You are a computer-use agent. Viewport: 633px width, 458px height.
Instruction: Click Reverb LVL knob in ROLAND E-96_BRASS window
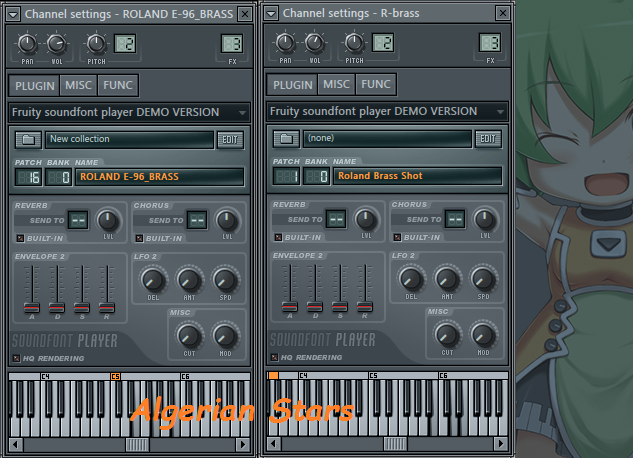pos(108,220)
